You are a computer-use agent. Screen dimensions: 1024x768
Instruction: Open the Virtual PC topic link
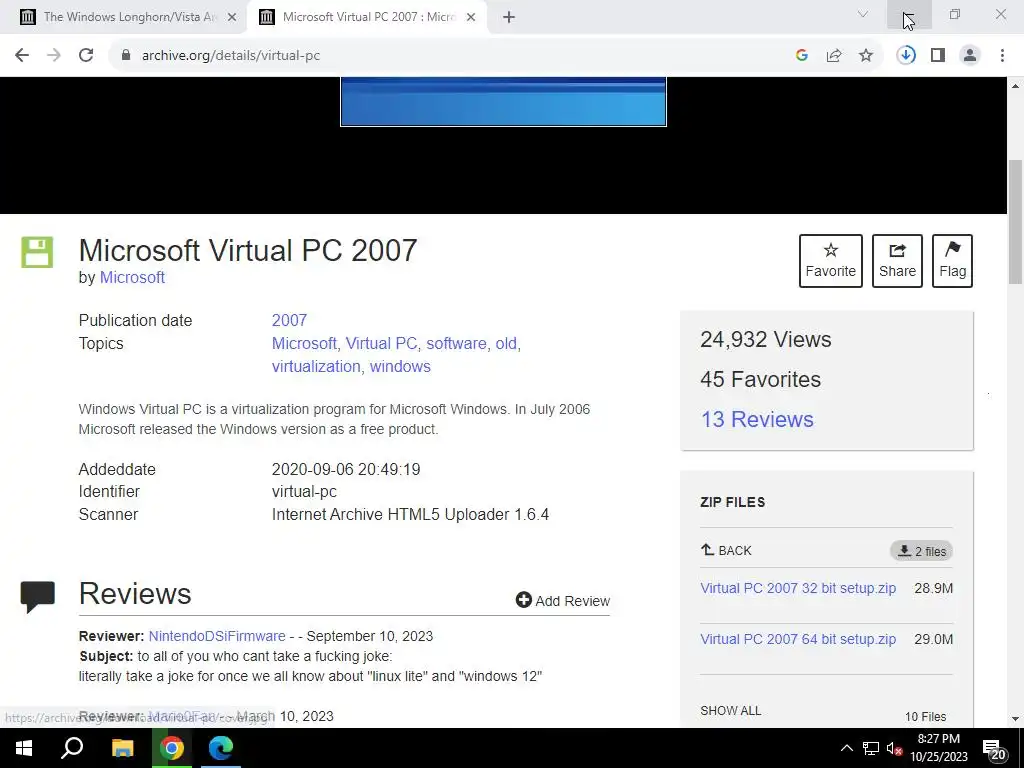coord(381,344)
